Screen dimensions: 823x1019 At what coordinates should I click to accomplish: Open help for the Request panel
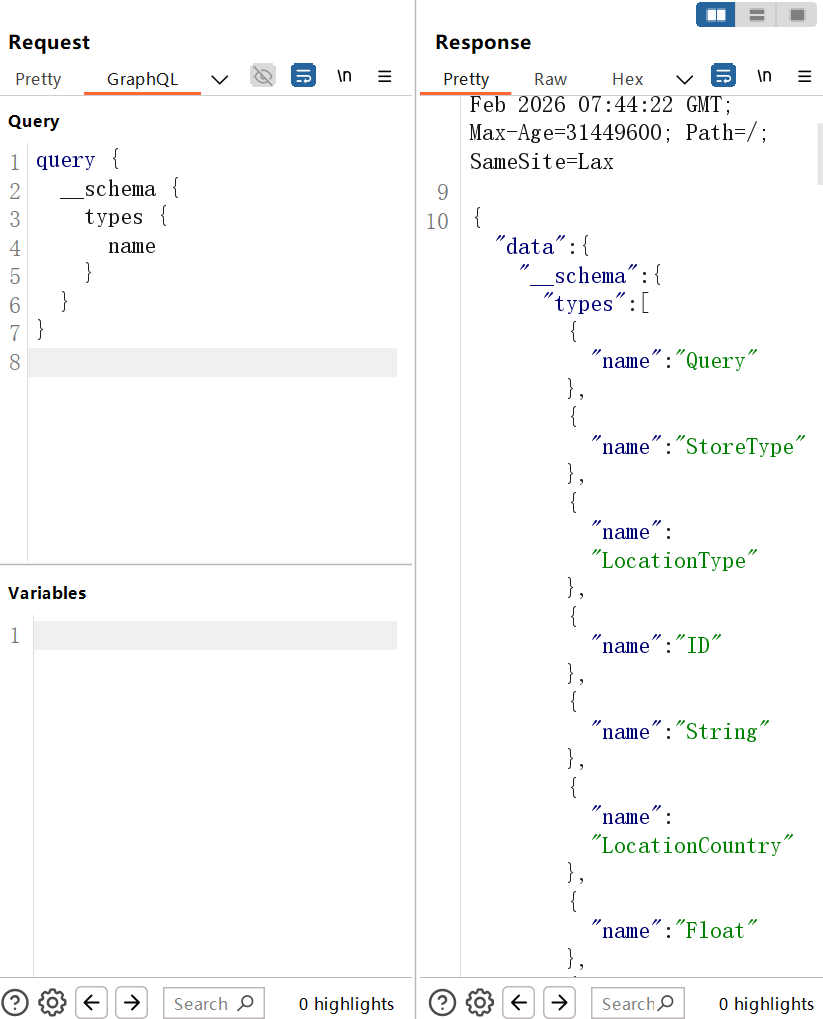click(14, 1002)
